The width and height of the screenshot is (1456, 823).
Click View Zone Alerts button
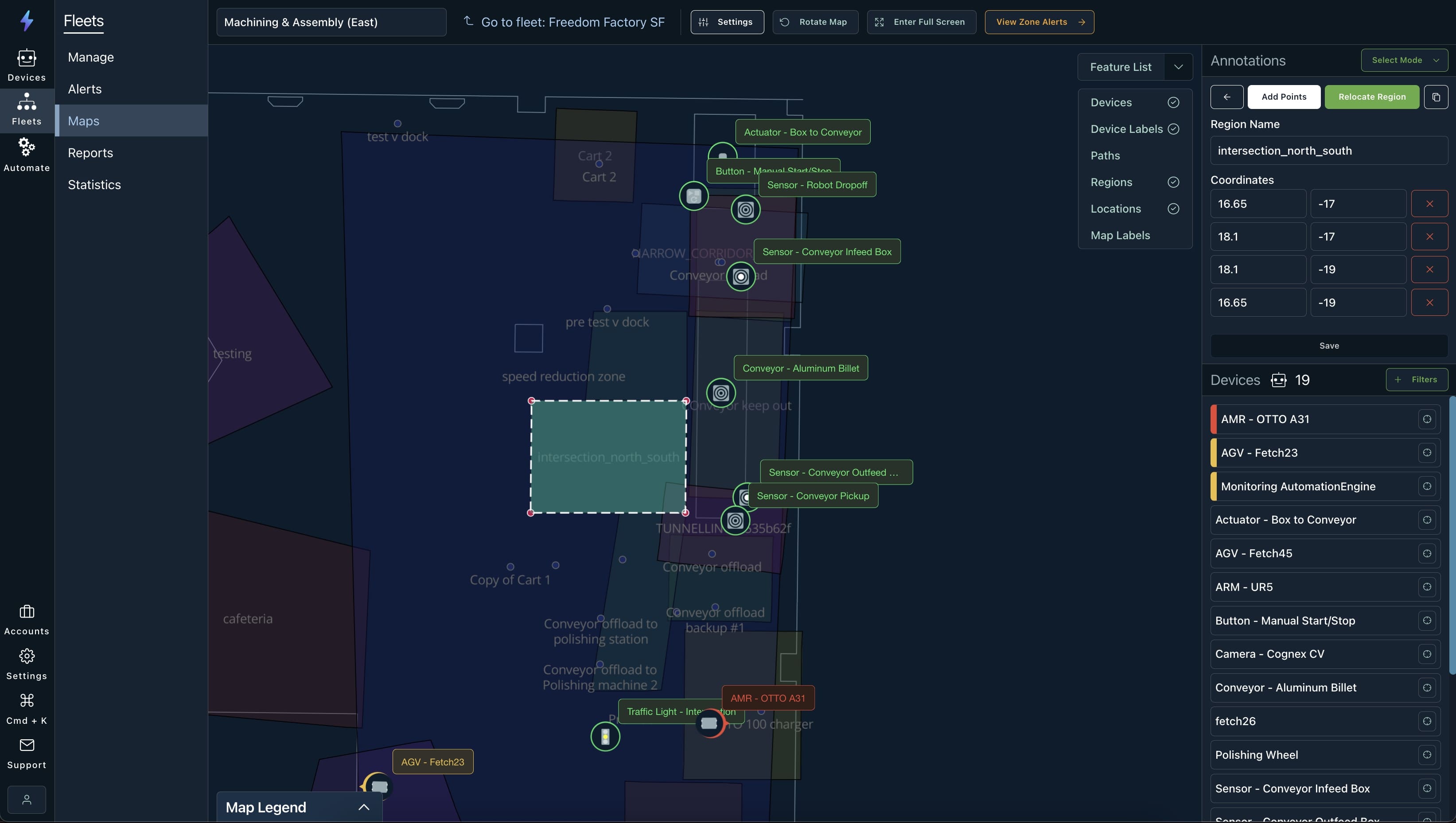[x=1039, y=22]
